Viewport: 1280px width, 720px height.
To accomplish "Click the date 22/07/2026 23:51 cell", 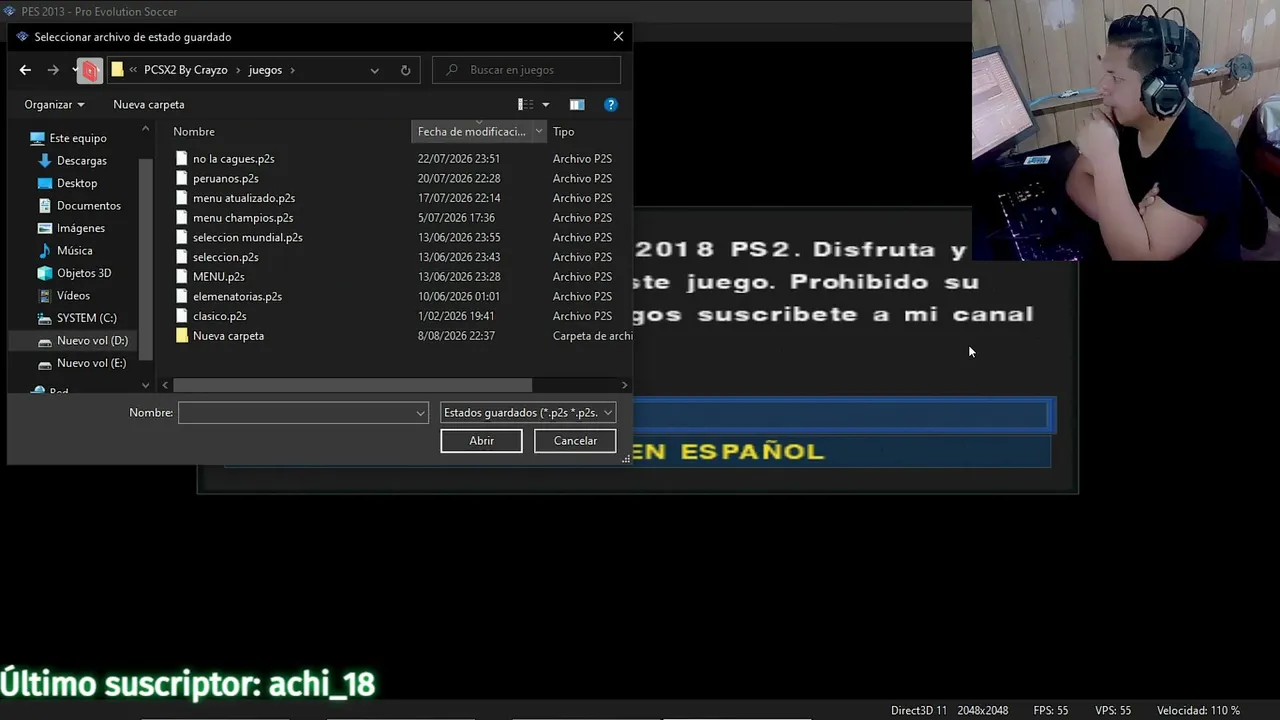I will (x=459, y=158).
